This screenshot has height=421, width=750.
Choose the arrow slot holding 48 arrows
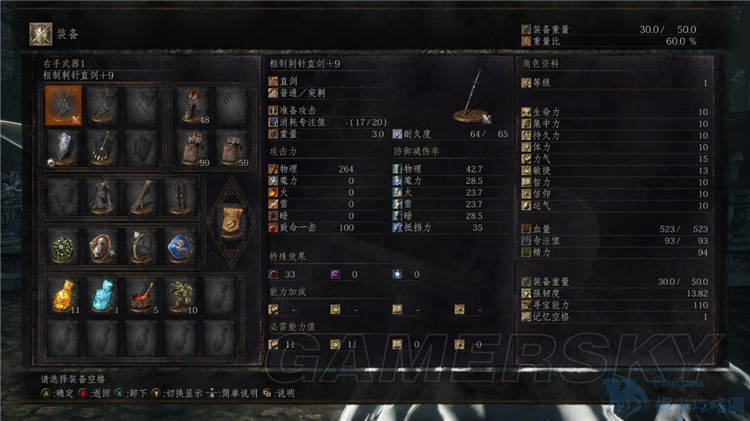(193, 105)
